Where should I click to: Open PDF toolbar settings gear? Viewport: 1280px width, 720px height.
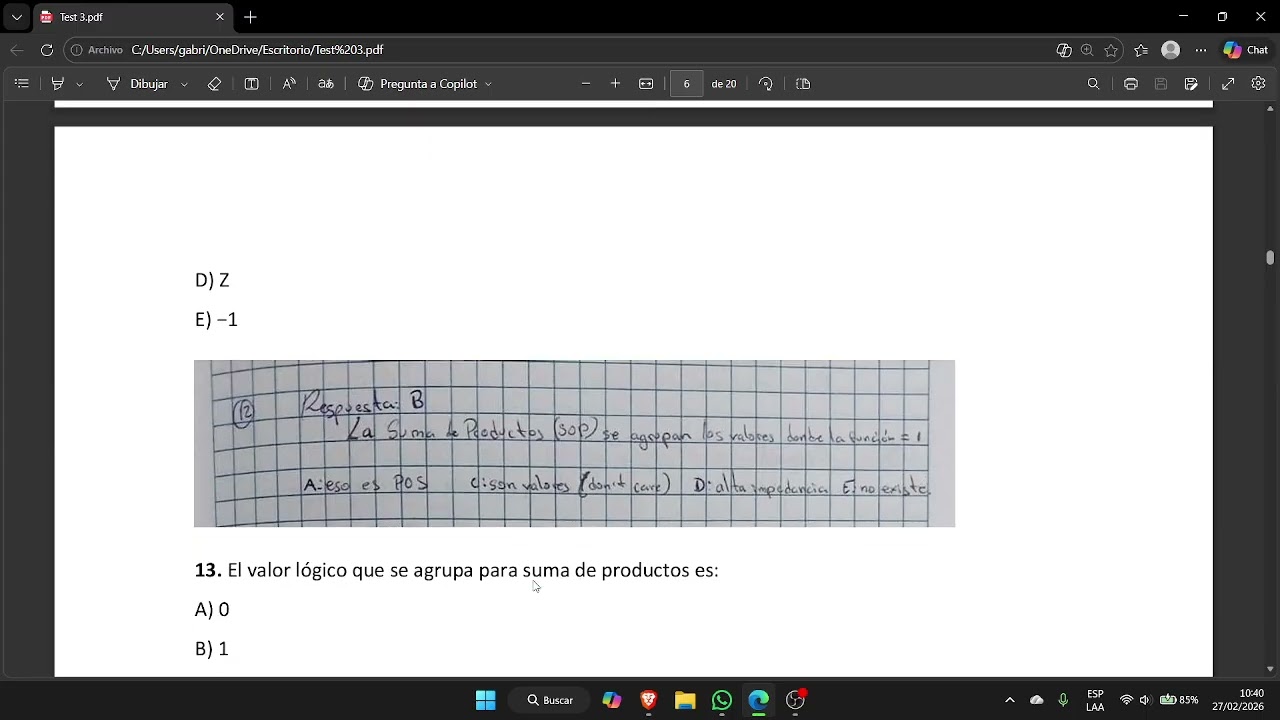tap(1259, 84)
